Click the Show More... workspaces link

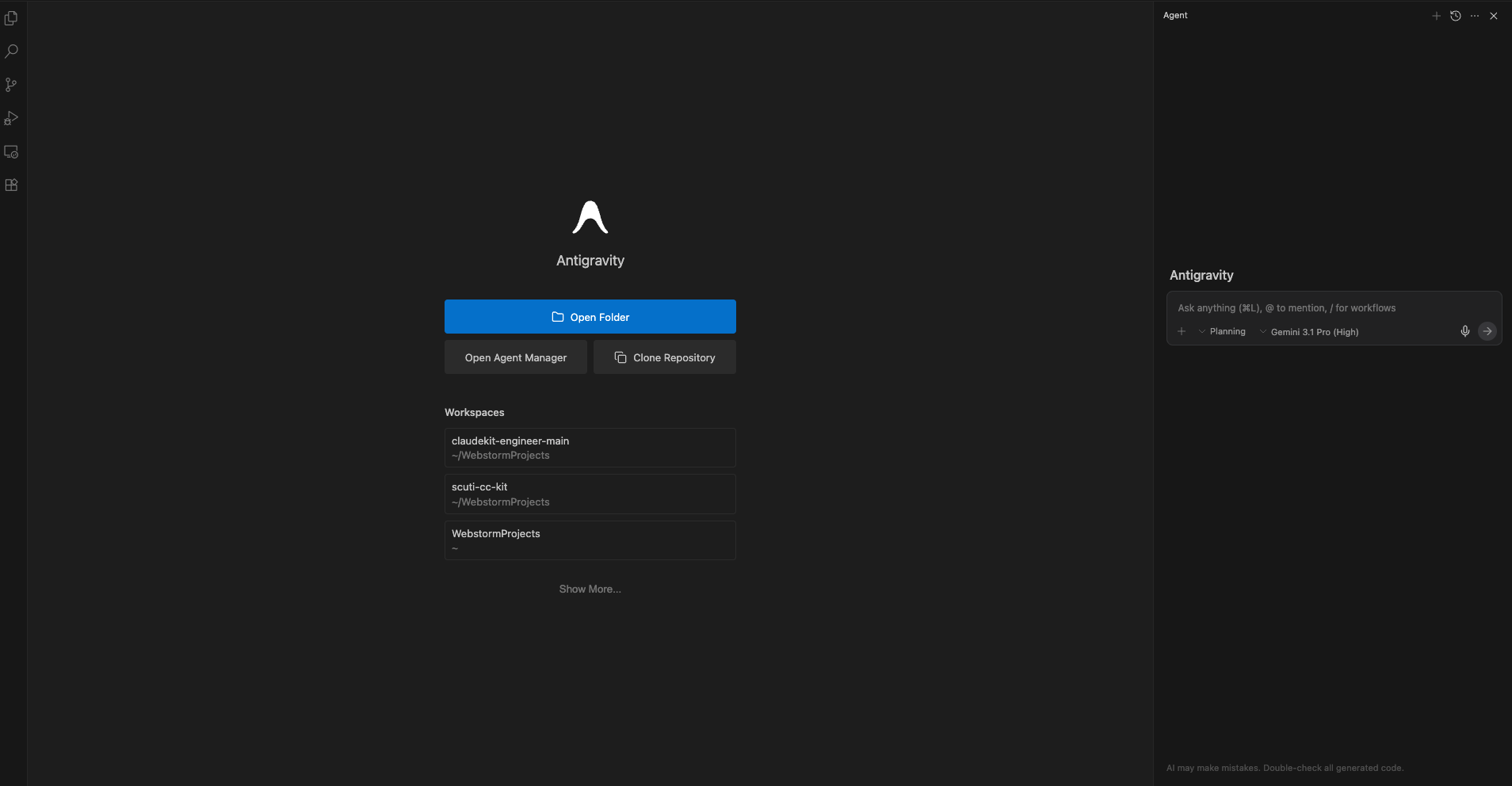pyautogui.click(x=590, y=589)
